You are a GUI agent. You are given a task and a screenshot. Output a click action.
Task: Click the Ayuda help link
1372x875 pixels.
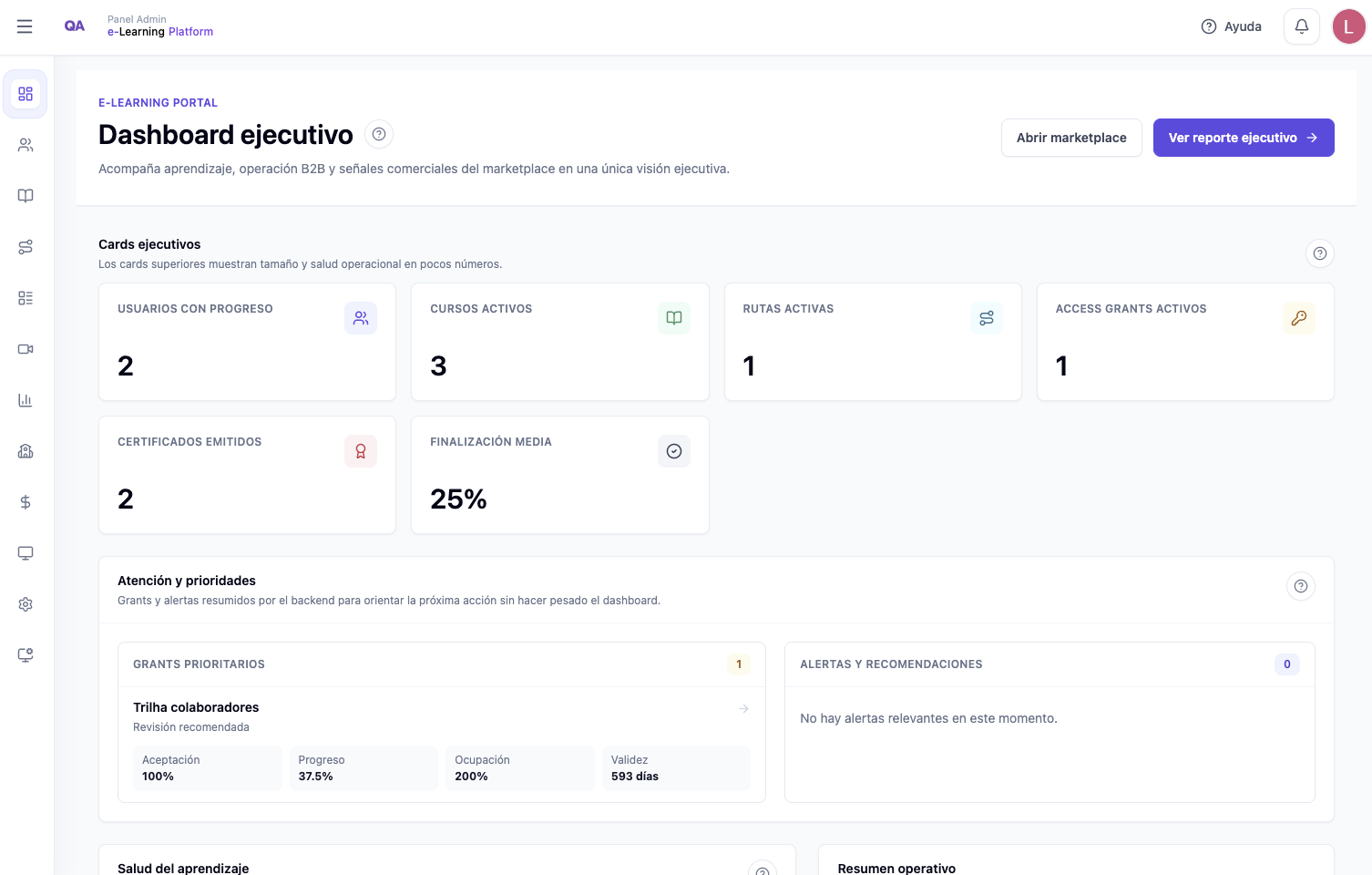point(1232,26)
